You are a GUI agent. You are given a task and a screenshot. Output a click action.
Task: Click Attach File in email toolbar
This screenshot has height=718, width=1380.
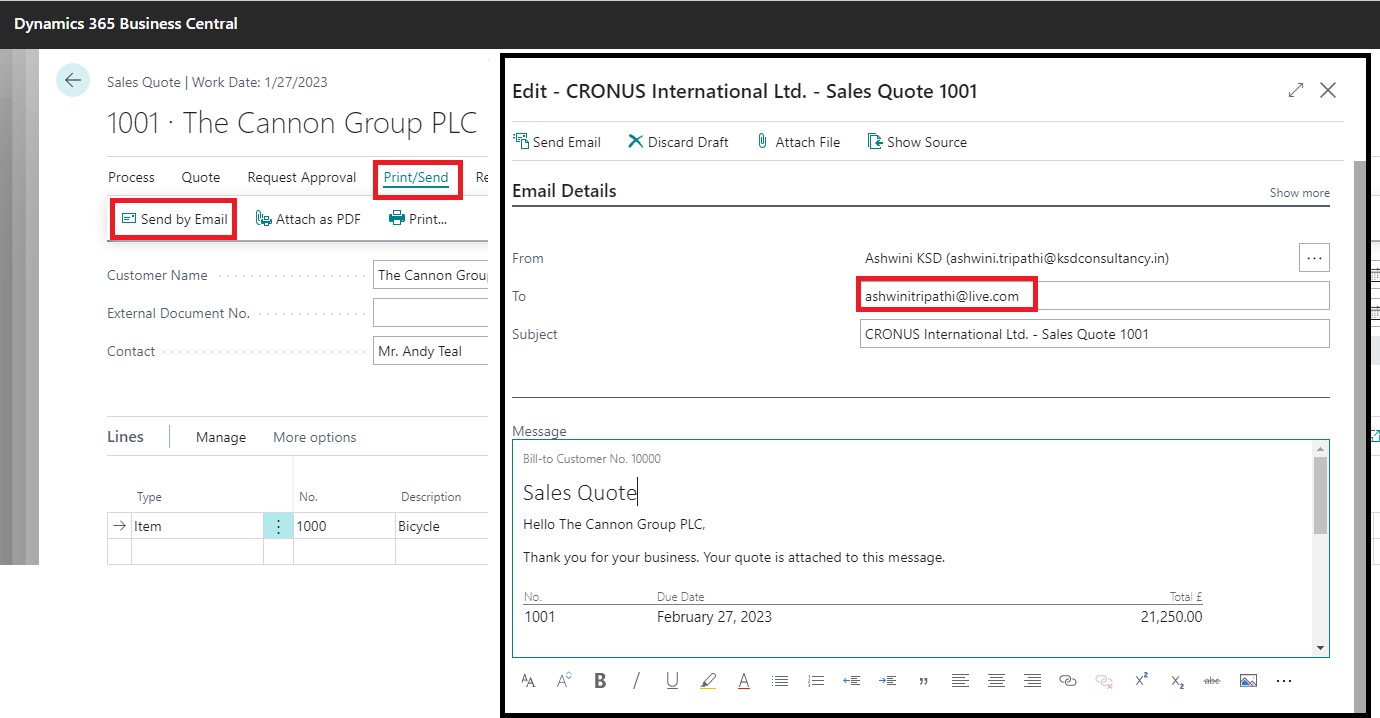(797, 142)
